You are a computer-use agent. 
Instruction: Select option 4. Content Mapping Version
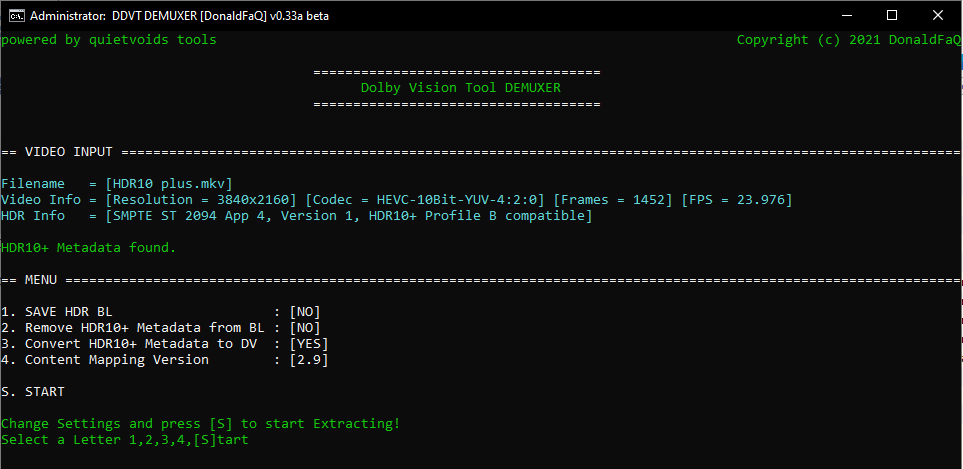(x=105, y=360)
